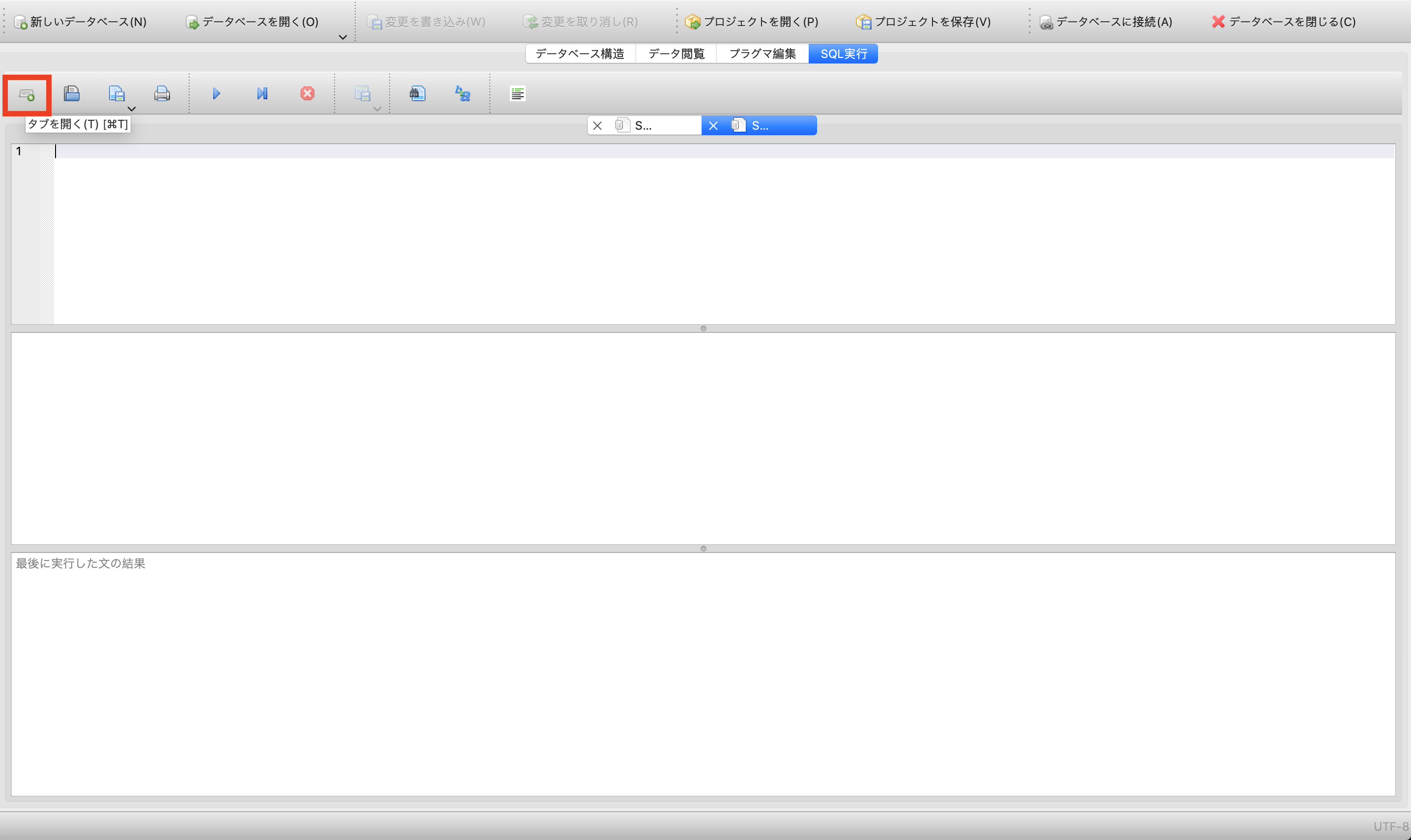Click プロジェクトを開く(P) button
The image size is (1411, 840).
click(752, 22)
